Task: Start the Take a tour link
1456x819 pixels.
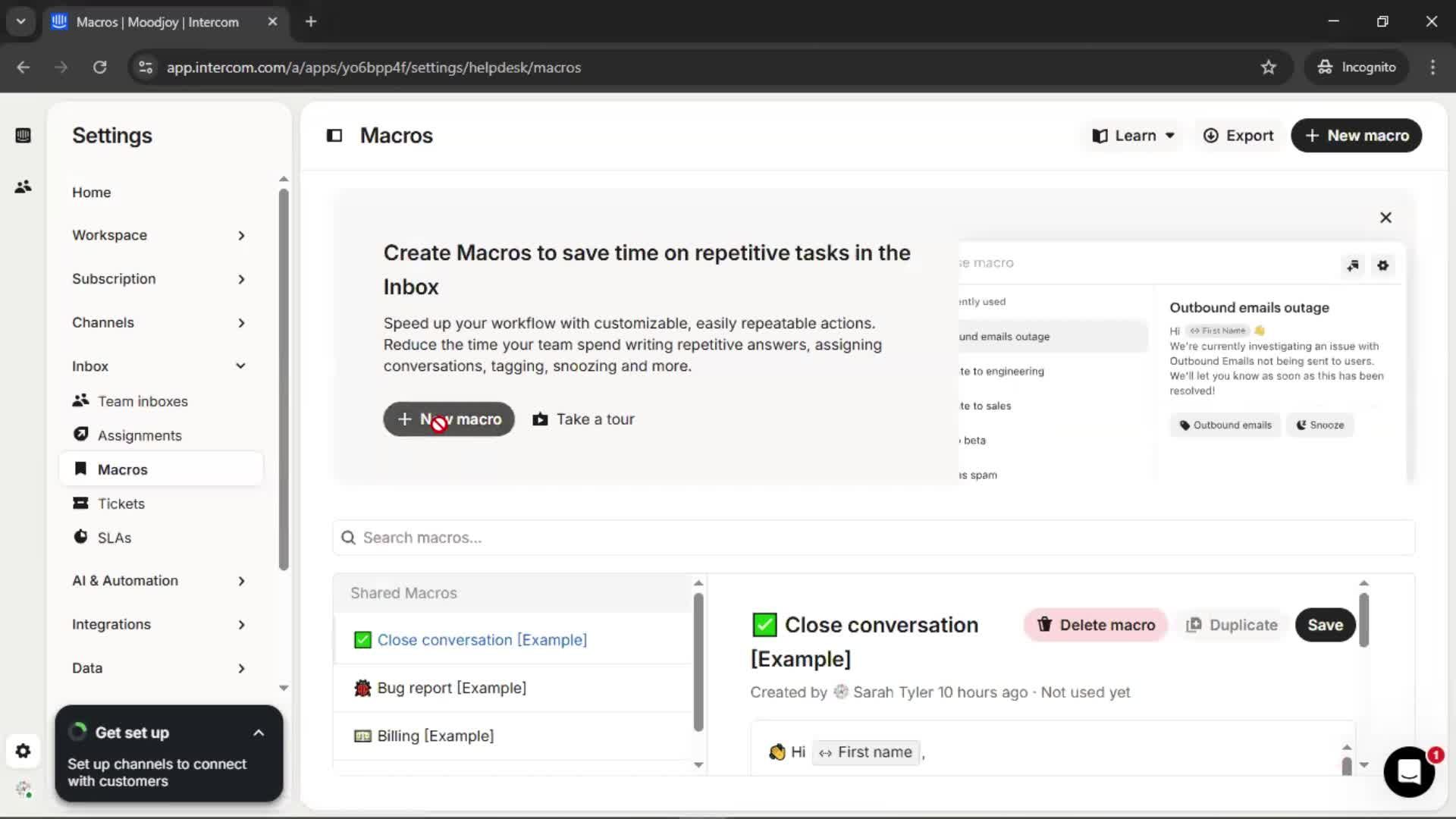Action: [x=583, y=419]
